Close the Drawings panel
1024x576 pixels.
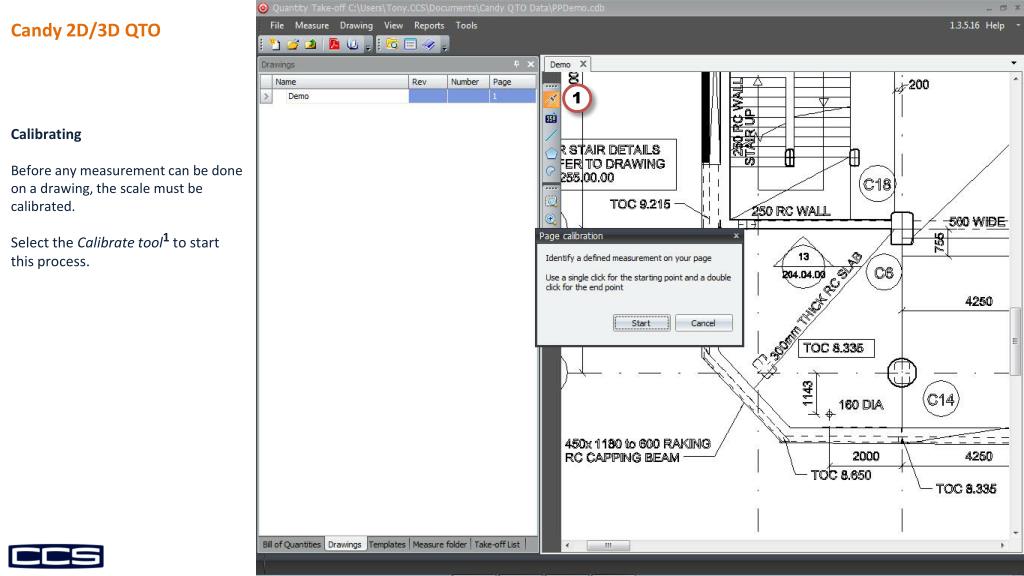coord(530,64)
